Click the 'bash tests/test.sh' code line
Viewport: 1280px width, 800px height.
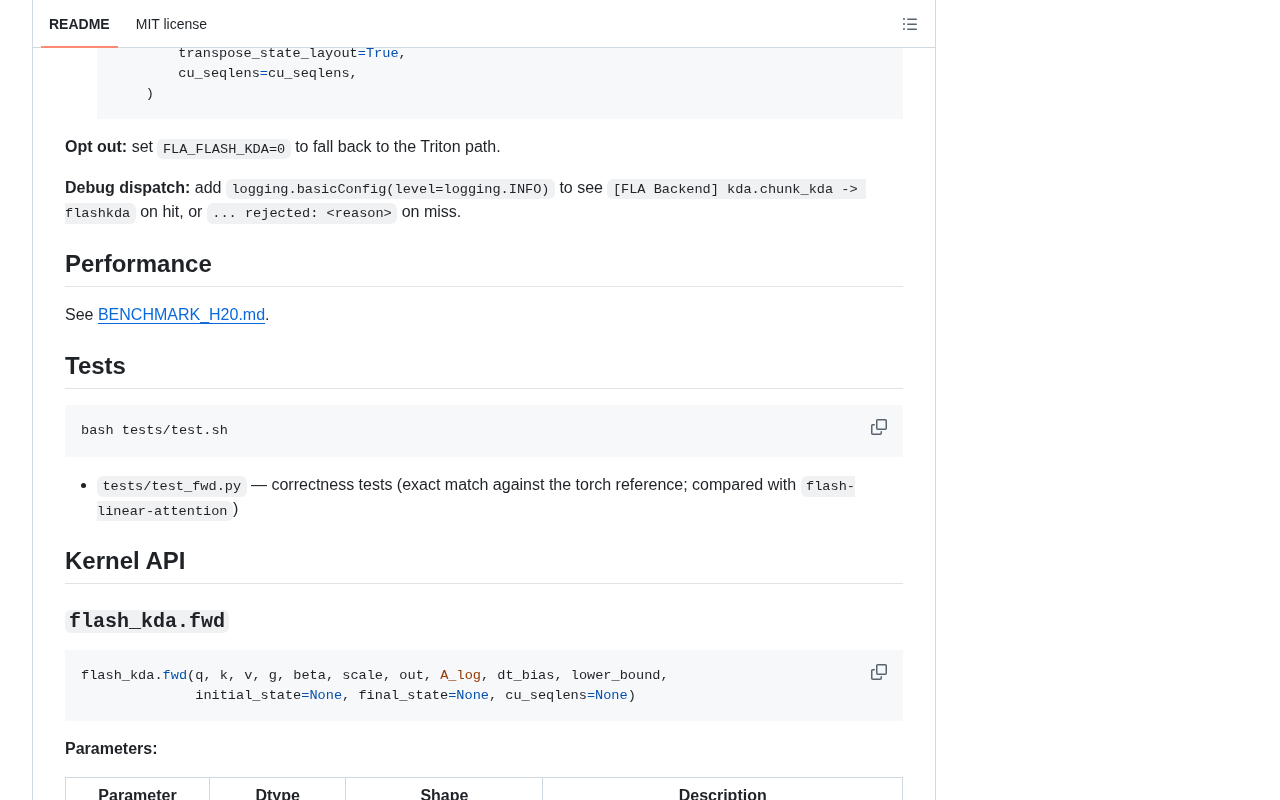(x=154, y=431)
